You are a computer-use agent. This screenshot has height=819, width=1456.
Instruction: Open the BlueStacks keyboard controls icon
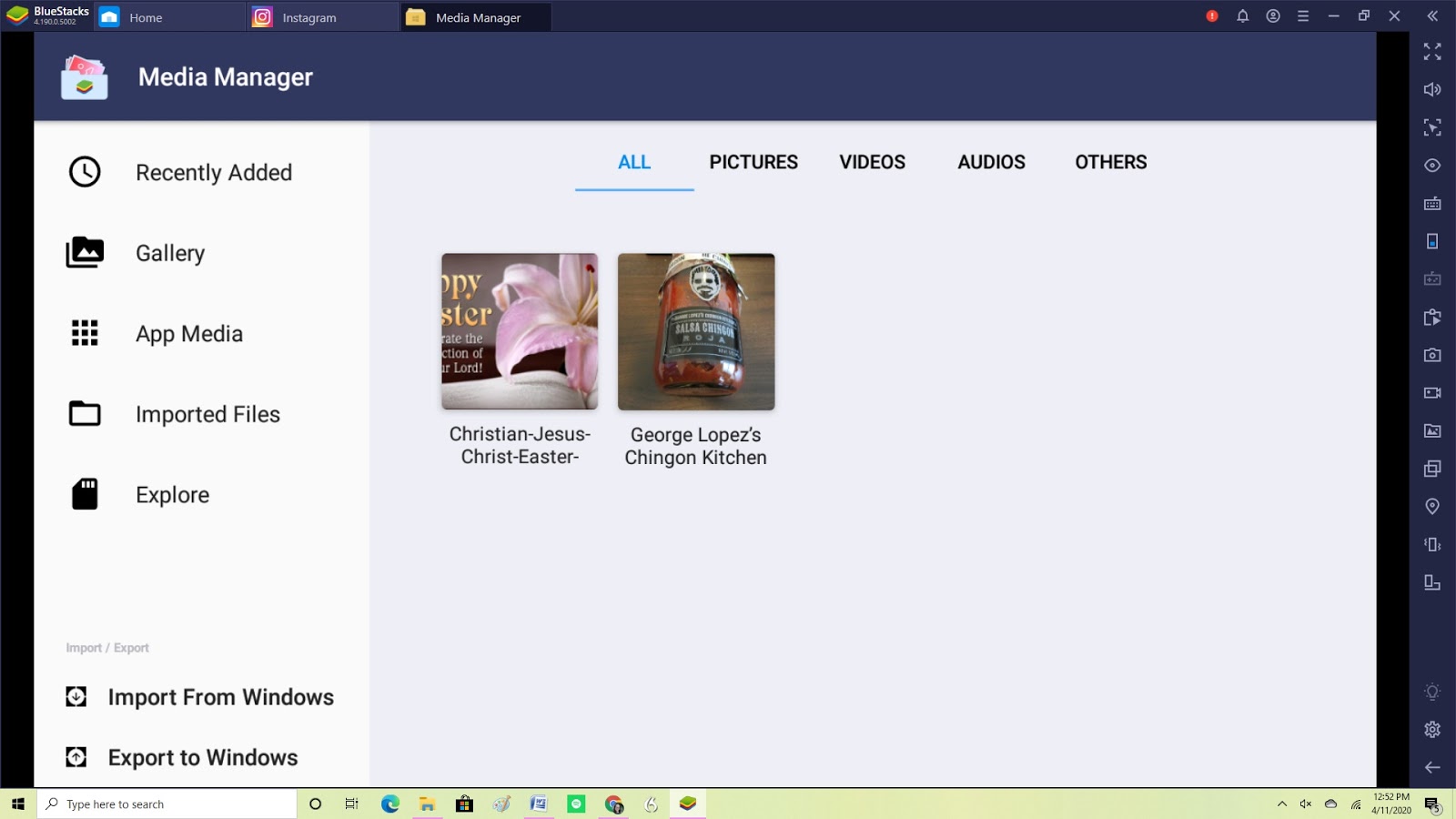(1432, 203)
